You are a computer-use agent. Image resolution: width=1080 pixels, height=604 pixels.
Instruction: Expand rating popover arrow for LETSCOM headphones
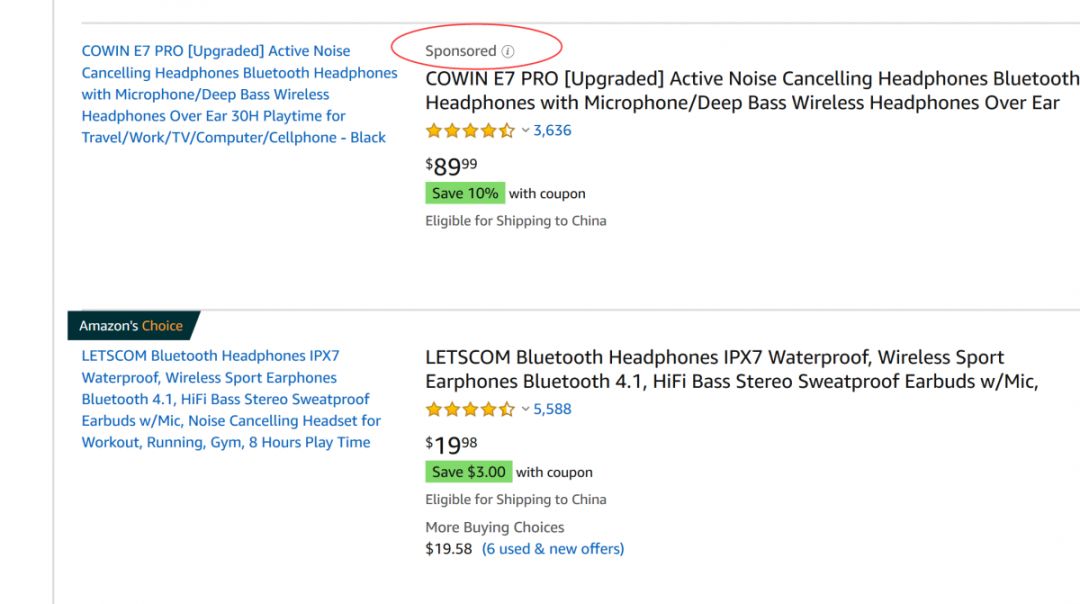tap(525, 409)
